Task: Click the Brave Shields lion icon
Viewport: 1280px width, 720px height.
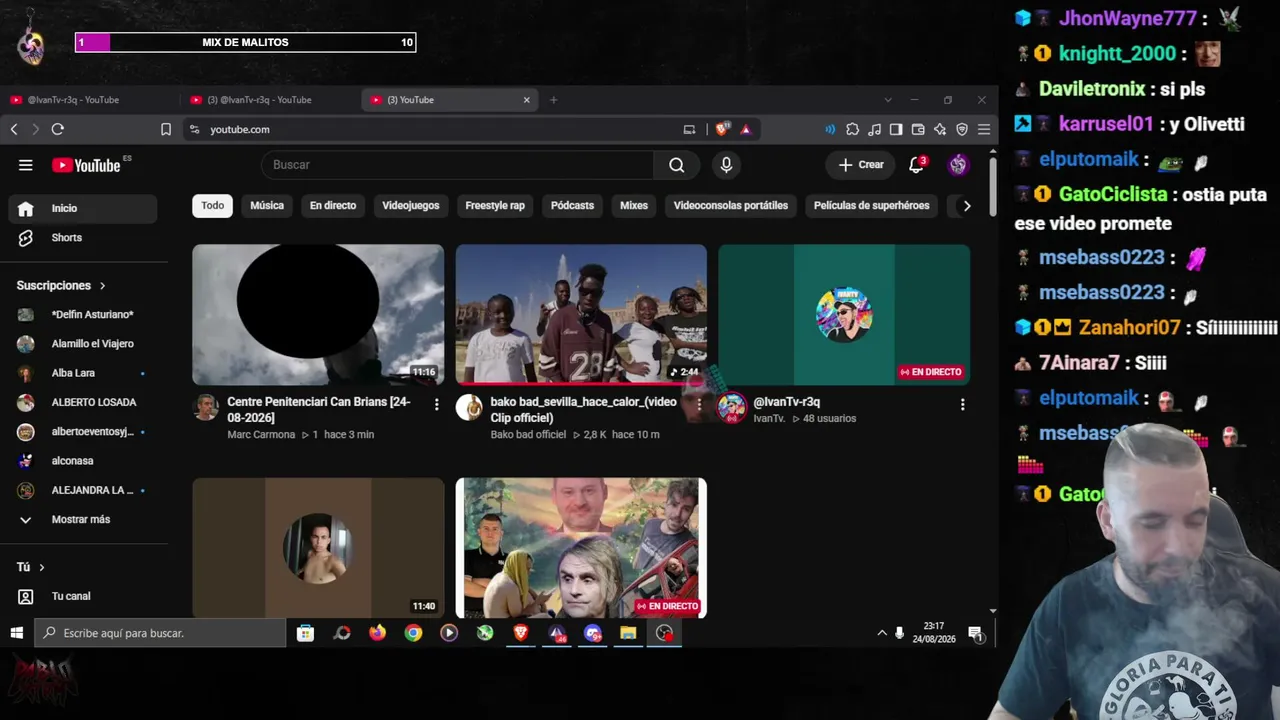Action: (x=722, y=129)
